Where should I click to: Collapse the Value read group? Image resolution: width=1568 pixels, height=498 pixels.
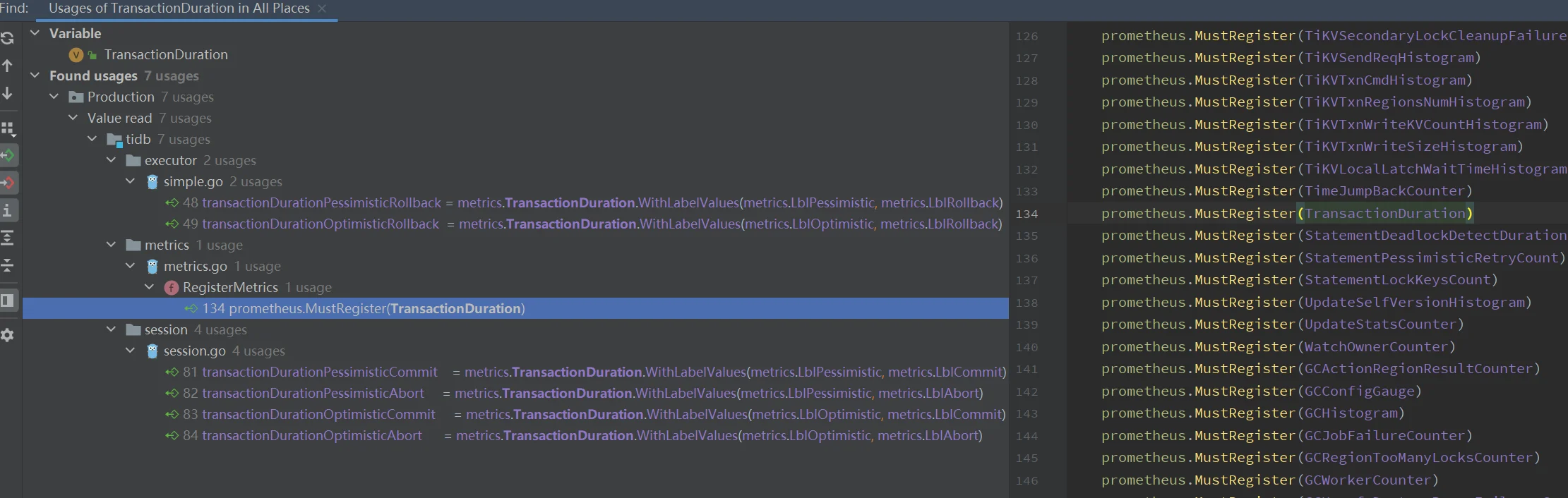73,117
